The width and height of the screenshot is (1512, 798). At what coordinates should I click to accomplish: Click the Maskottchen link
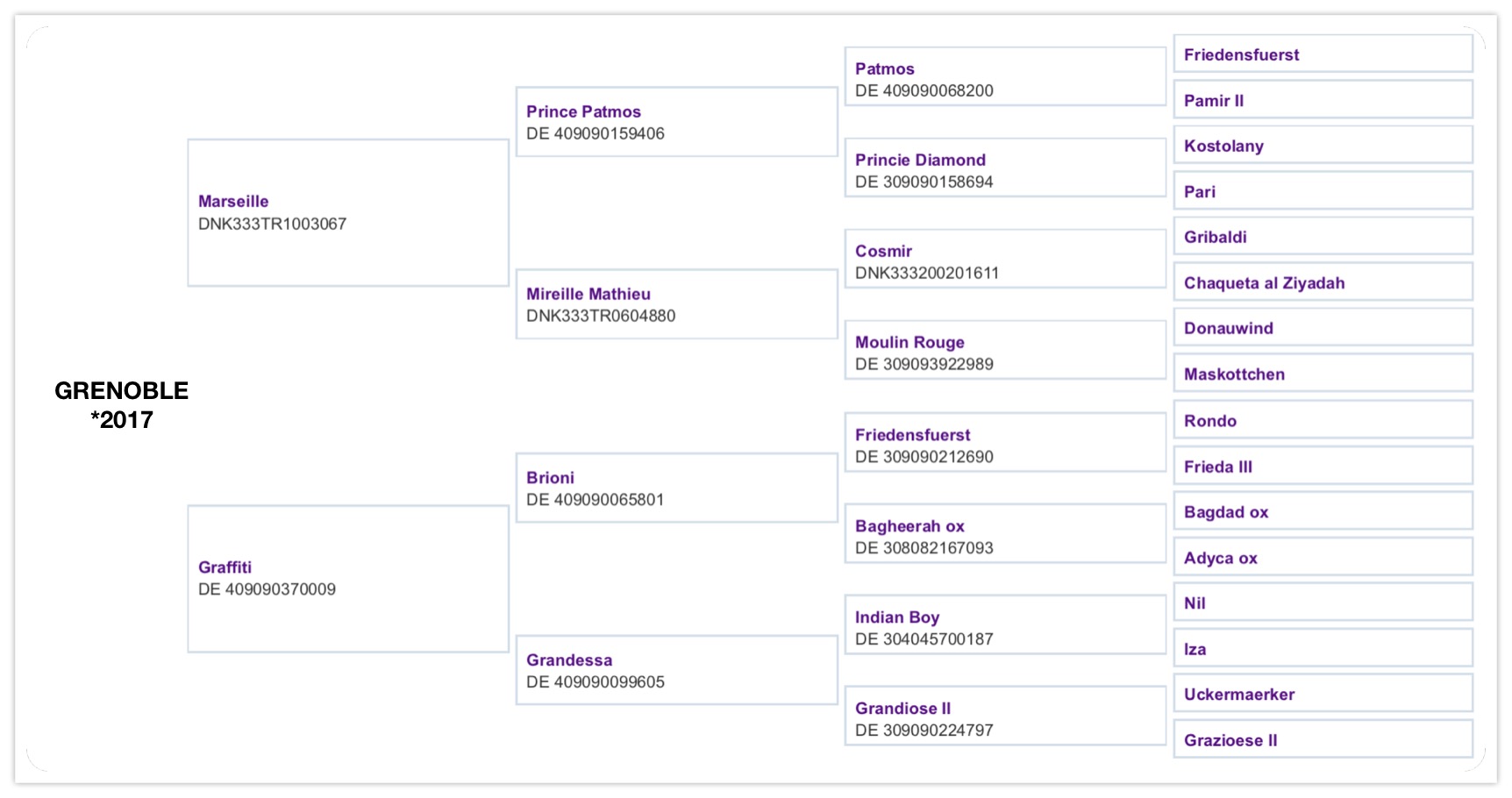(1234, 374)
